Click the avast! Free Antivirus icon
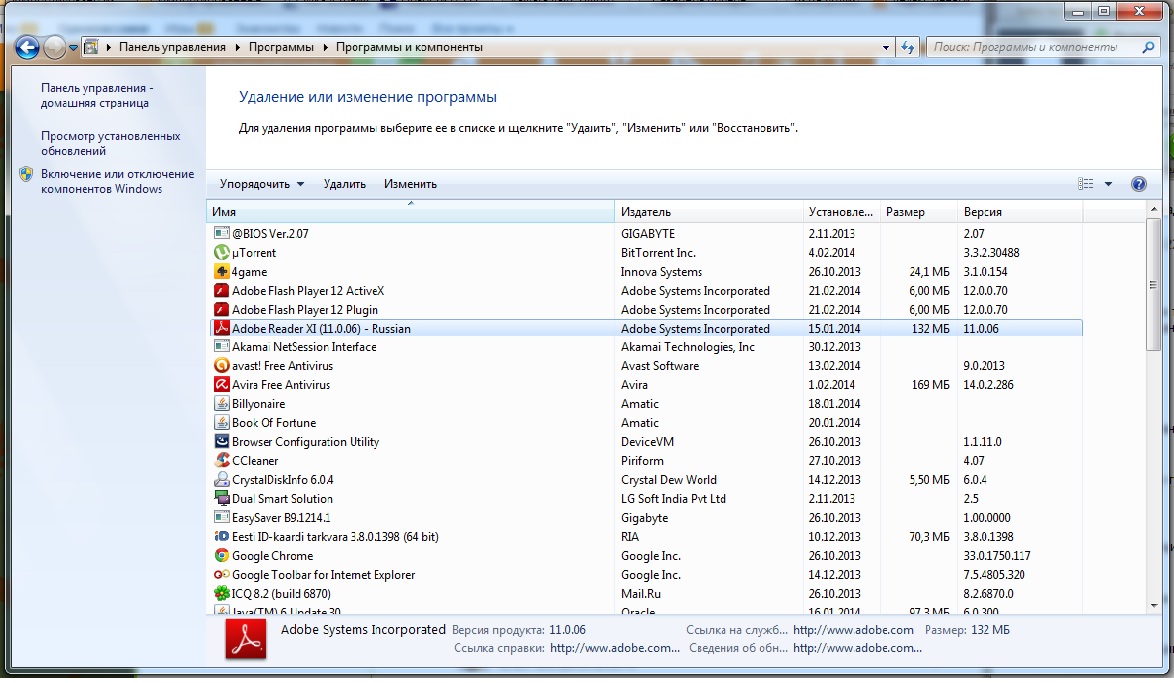This screenshot has height=683, width=1174. click(221, 365)
